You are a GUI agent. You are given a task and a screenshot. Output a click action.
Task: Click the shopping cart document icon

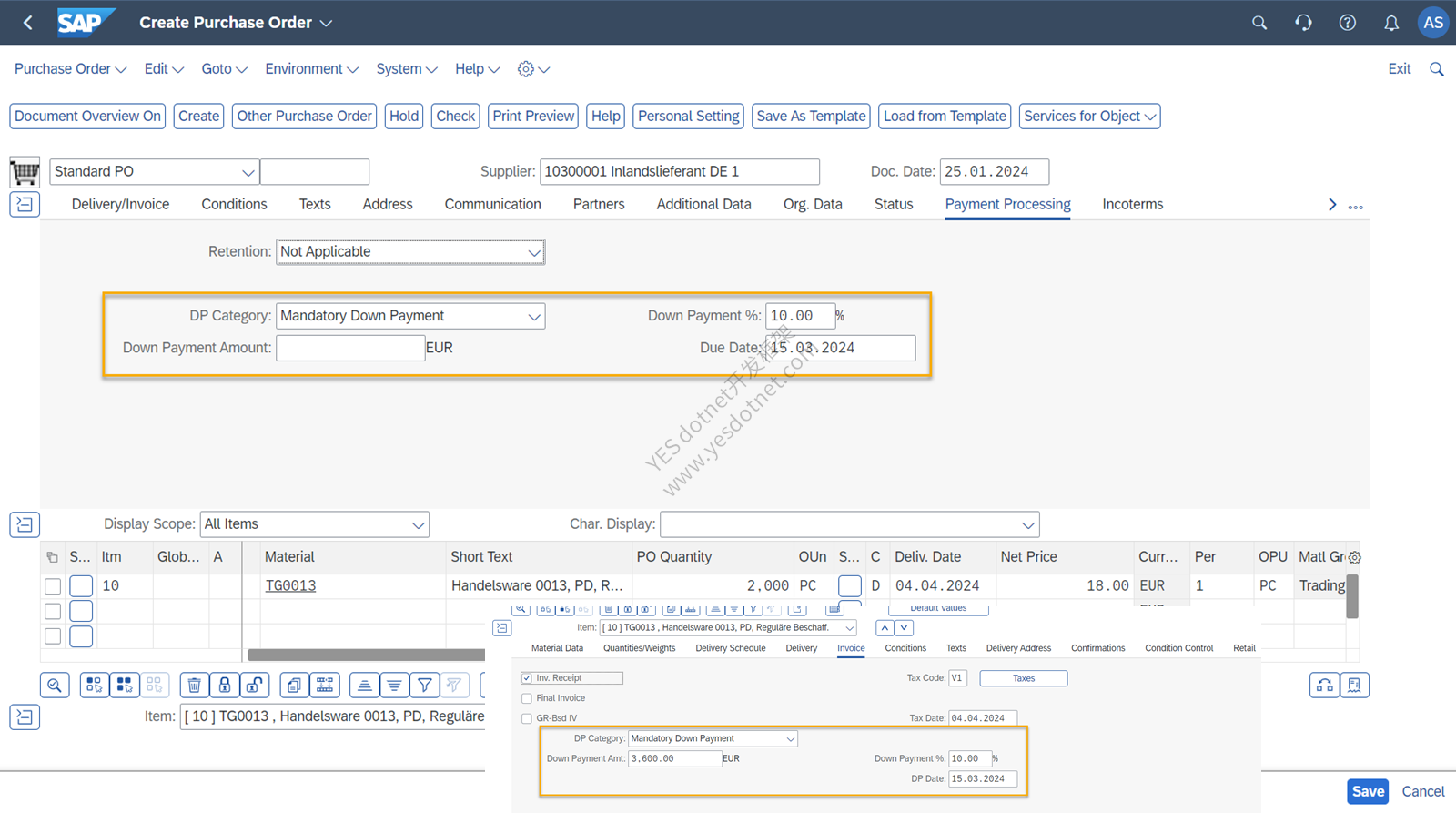pos(25,171)
